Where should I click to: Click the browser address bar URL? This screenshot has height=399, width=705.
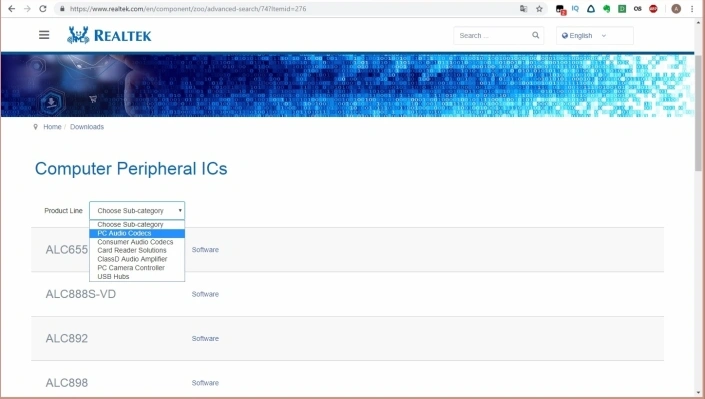(188, 9)
